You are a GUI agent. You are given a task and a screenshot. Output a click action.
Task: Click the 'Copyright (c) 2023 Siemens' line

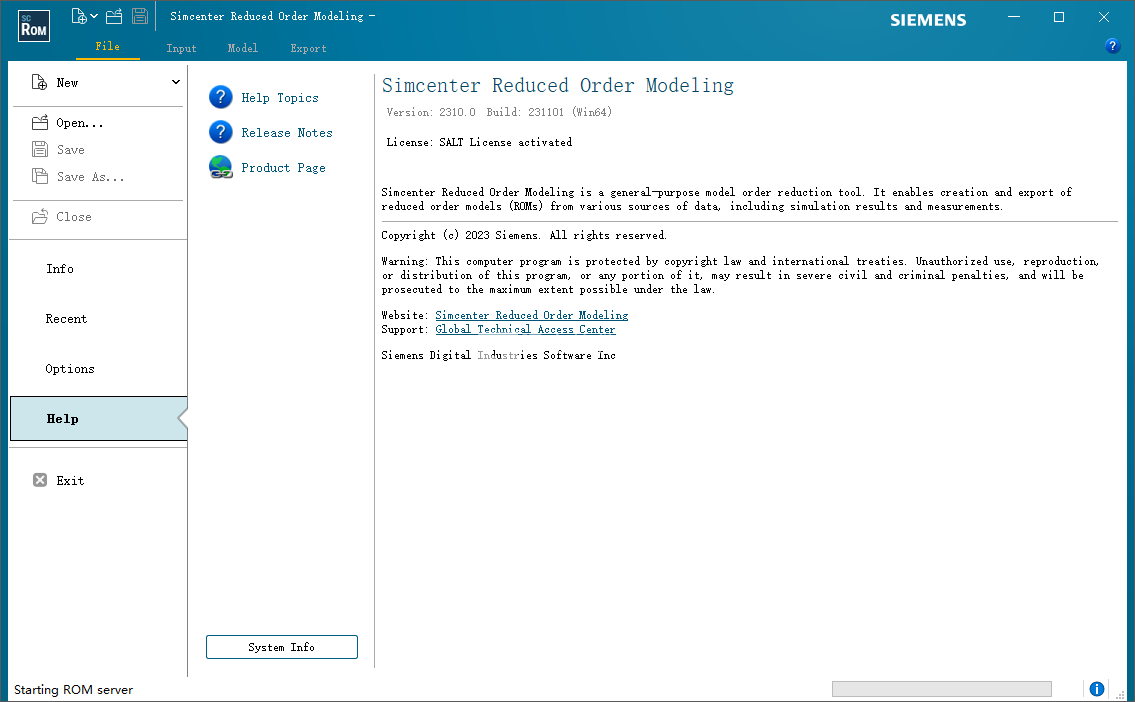coord(524,236)
